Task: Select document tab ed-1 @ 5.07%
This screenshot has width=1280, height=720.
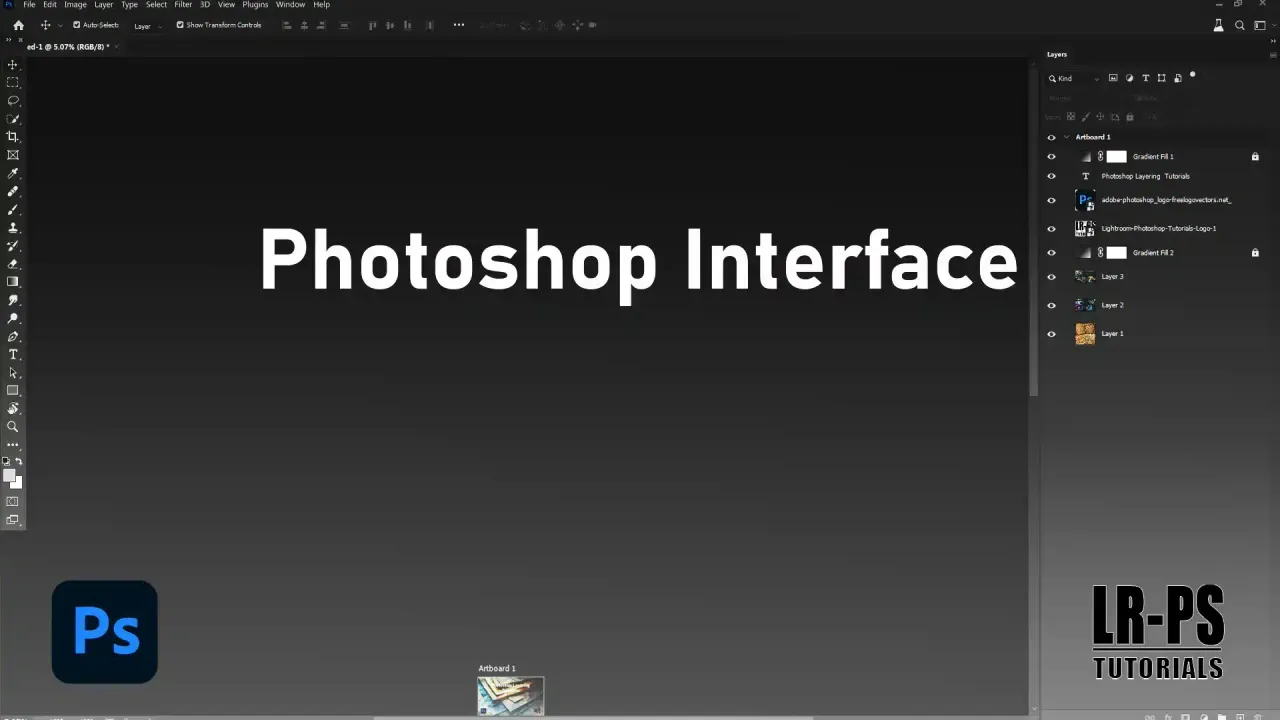Action: click(x=68, y=47)
